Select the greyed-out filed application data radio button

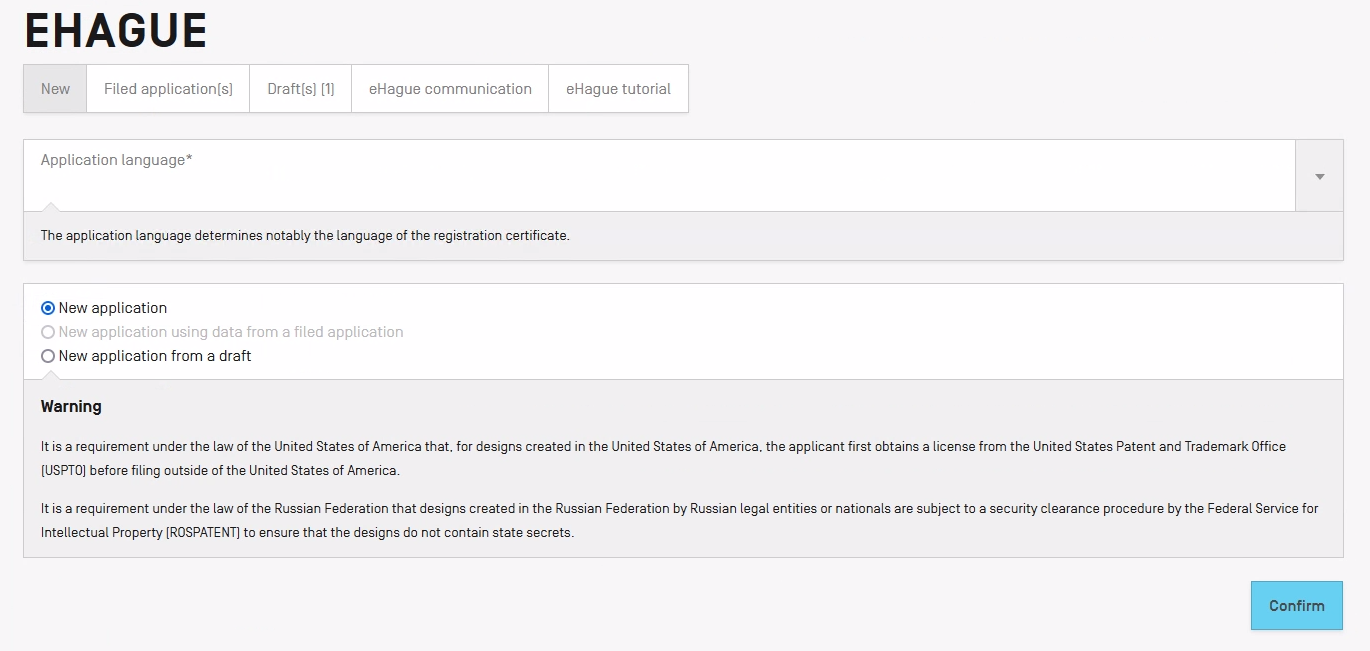[48, 332]
